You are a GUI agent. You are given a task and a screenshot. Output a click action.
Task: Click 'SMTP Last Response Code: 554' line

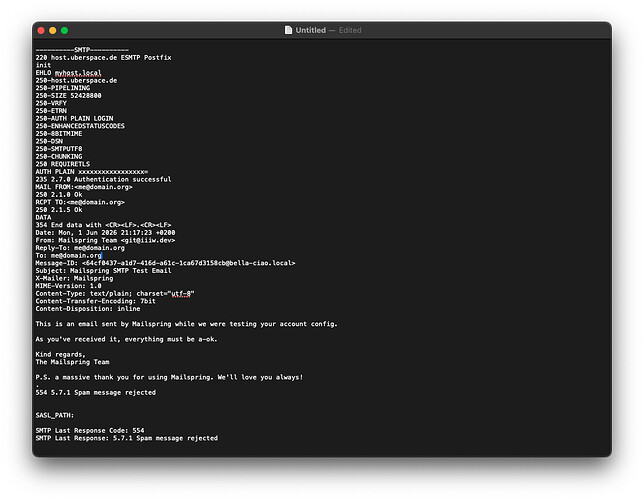pyautogui.click(x=90, y=430)
